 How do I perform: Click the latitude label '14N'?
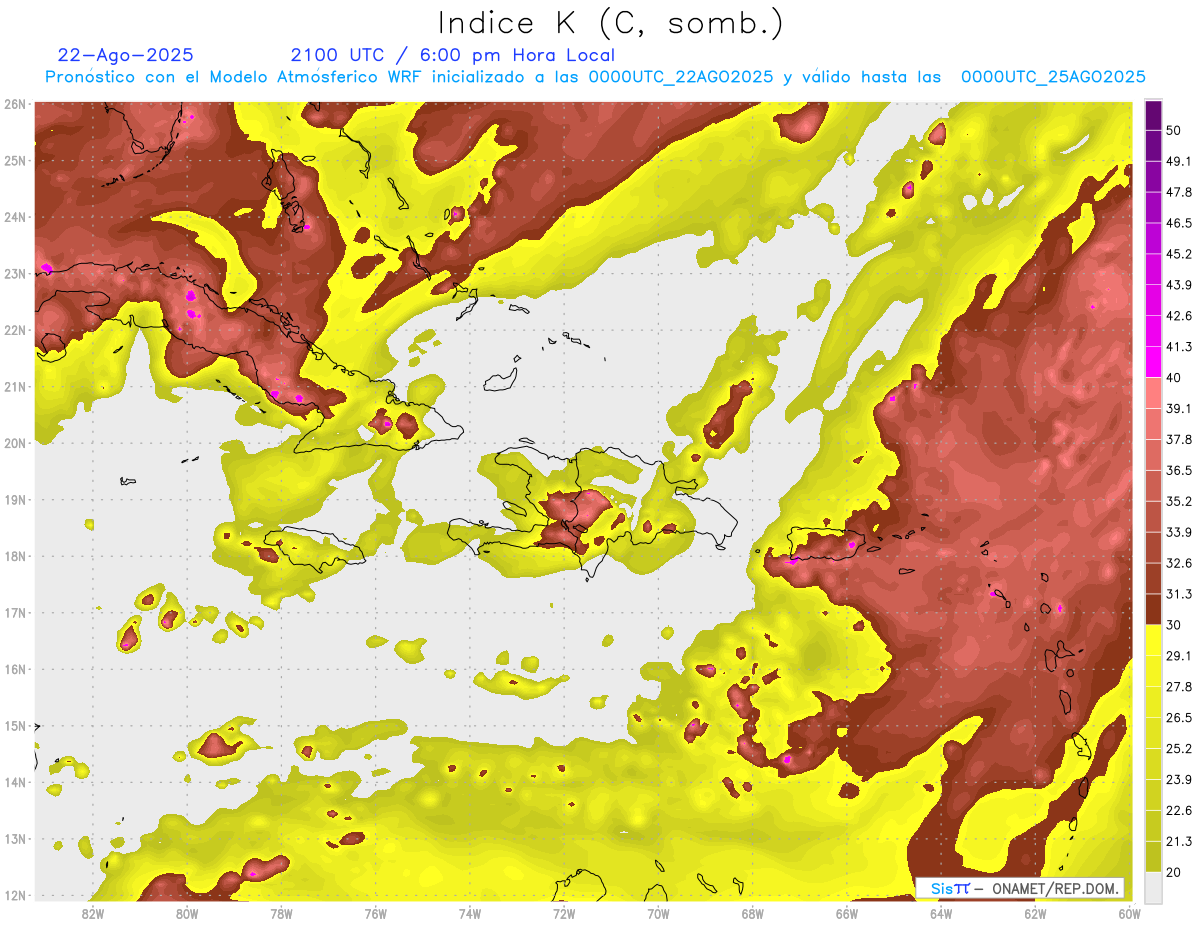(15, 782)
